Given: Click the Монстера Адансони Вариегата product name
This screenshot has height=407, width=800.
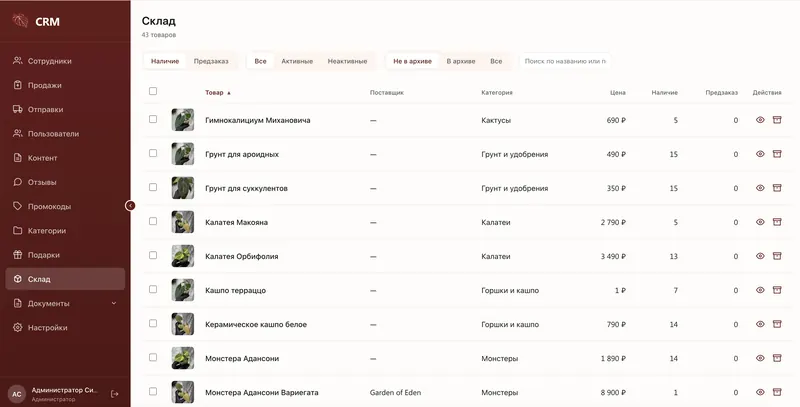Looking at the screenshot, I should [262, 392].
